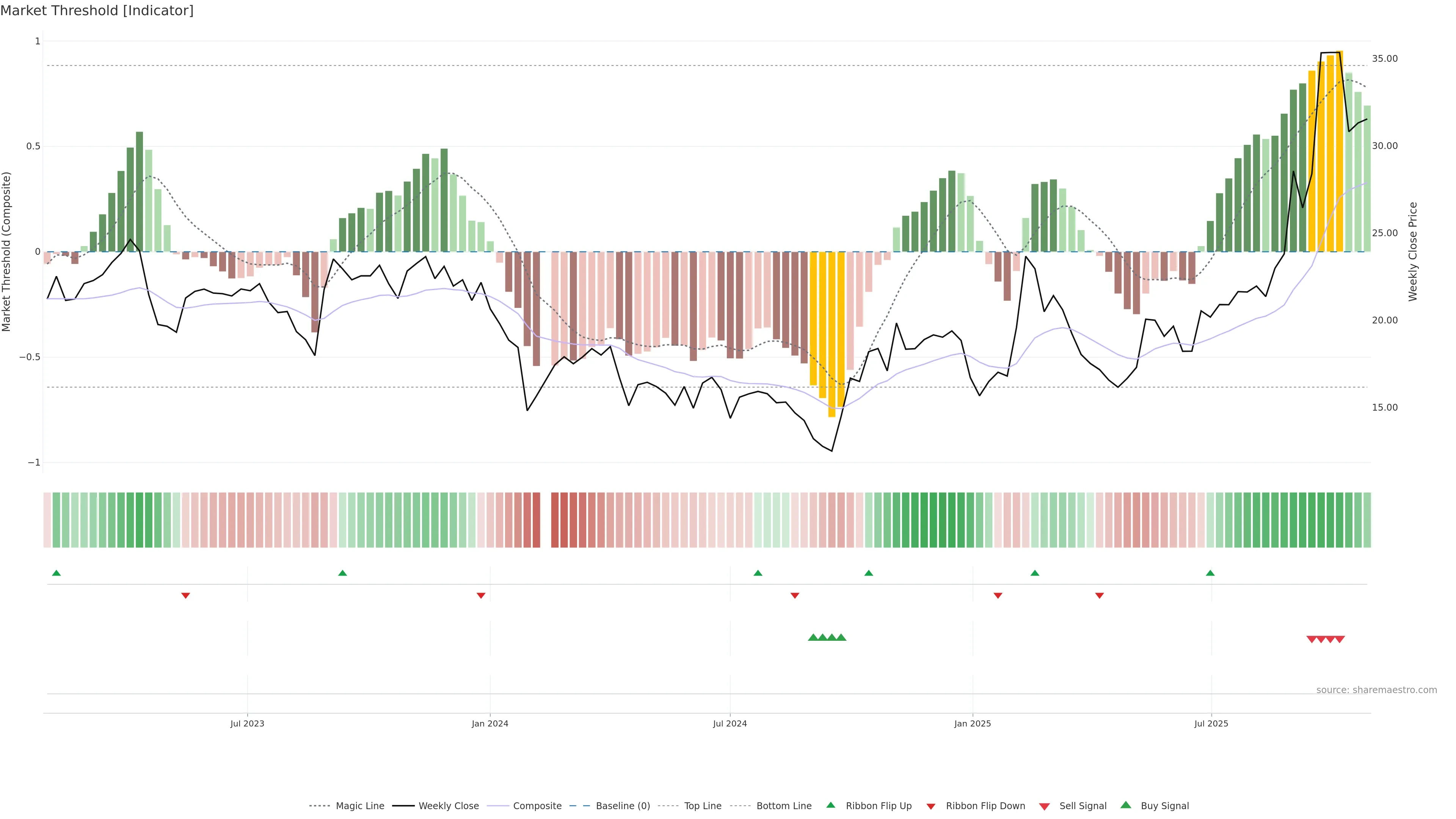Click the first ribbon flip up marker
The width and height of the screenshot is (1456, 819).
pos(56,573)
